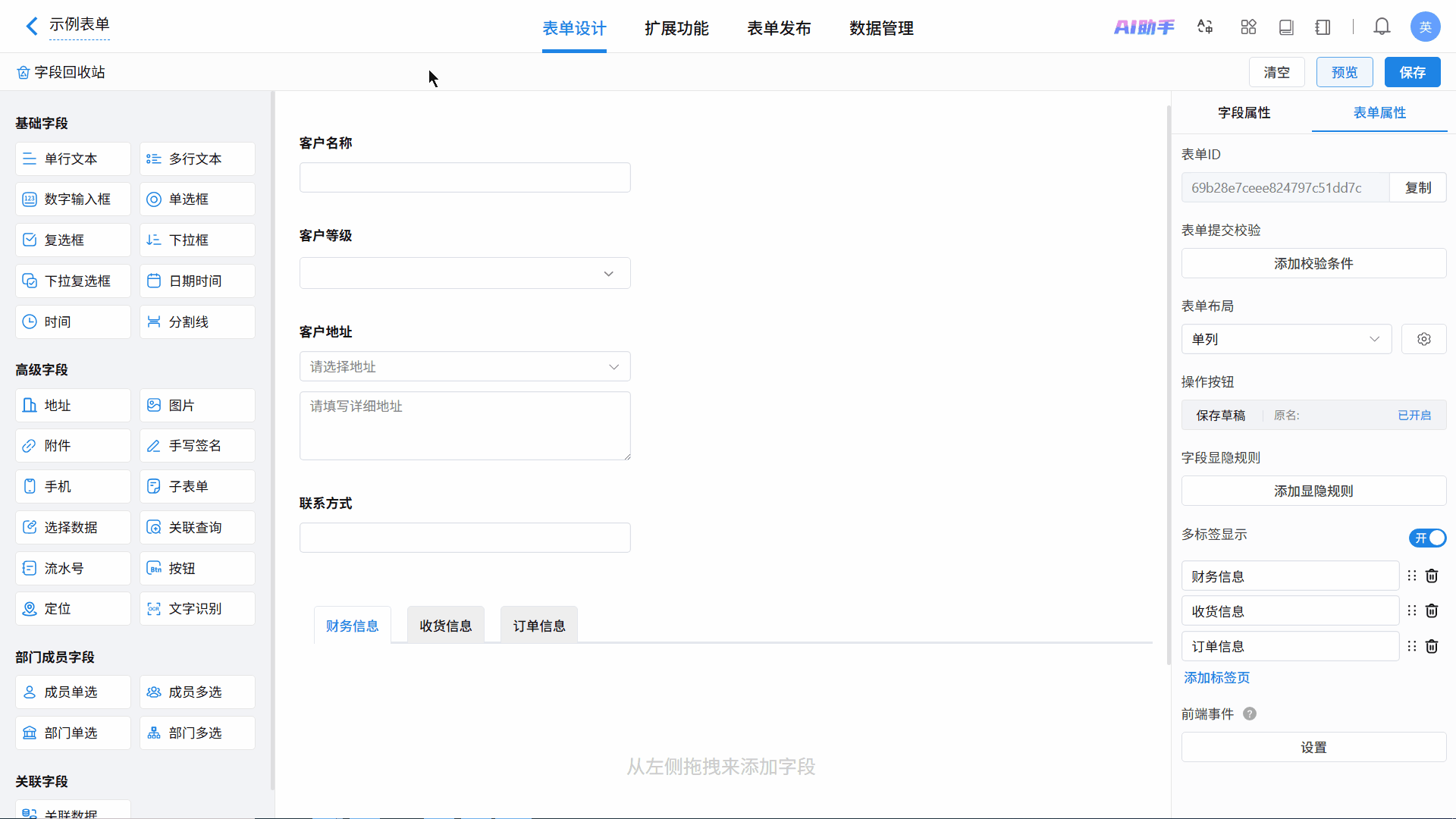Click the 前端事件 help question icon
Screen dimensions: 1456x819
pos(1250,714)
